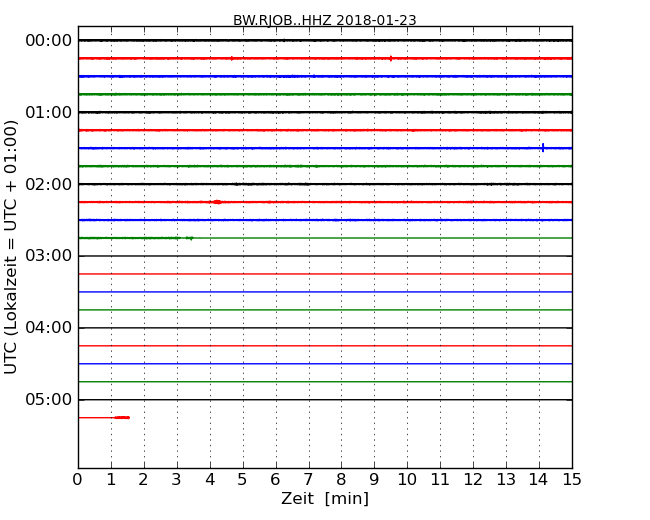Select the 01:00 time label
Screen dimensions: 650x520
pyautogui.click(x=49, y=112)
